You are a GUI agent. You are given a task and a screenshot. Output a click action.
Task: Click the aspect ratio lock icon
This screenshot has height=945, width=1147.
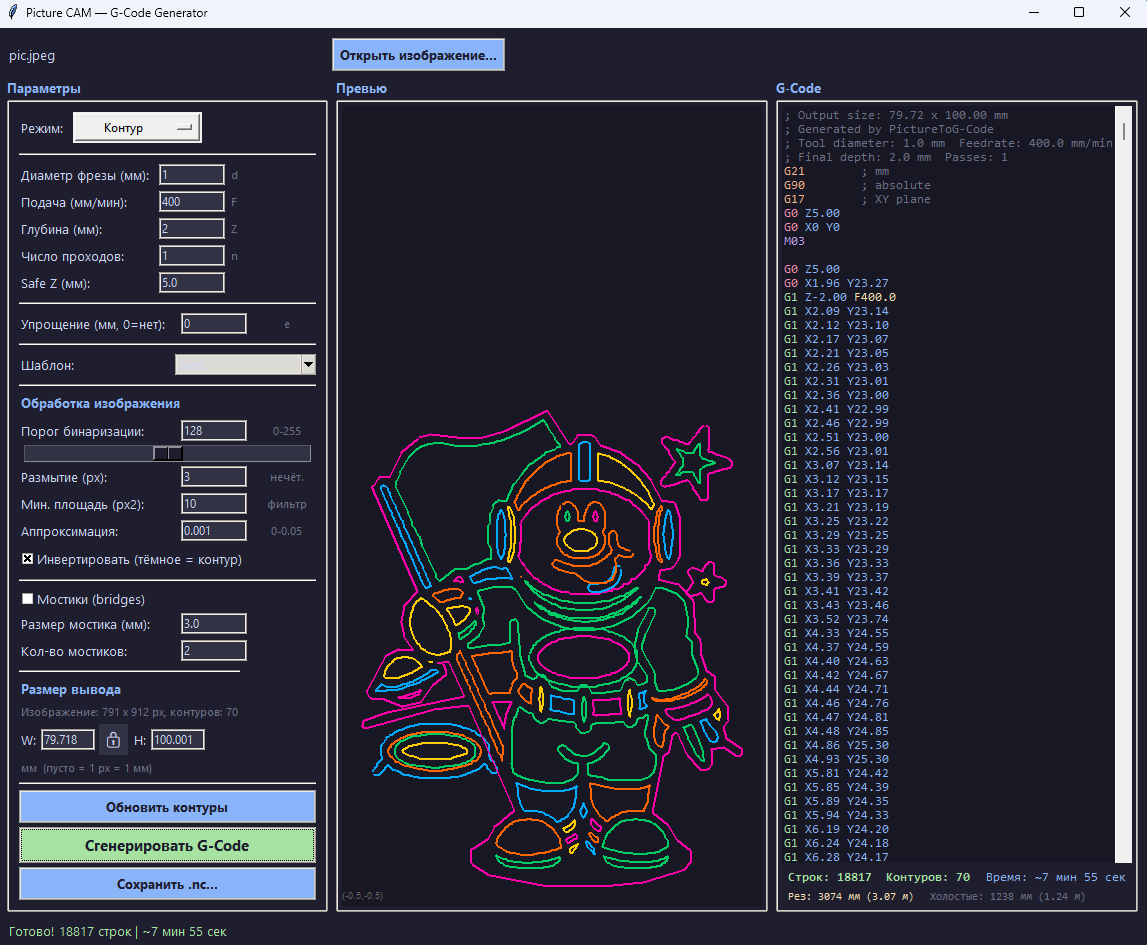pyautogui.click(x=113, y=740)
